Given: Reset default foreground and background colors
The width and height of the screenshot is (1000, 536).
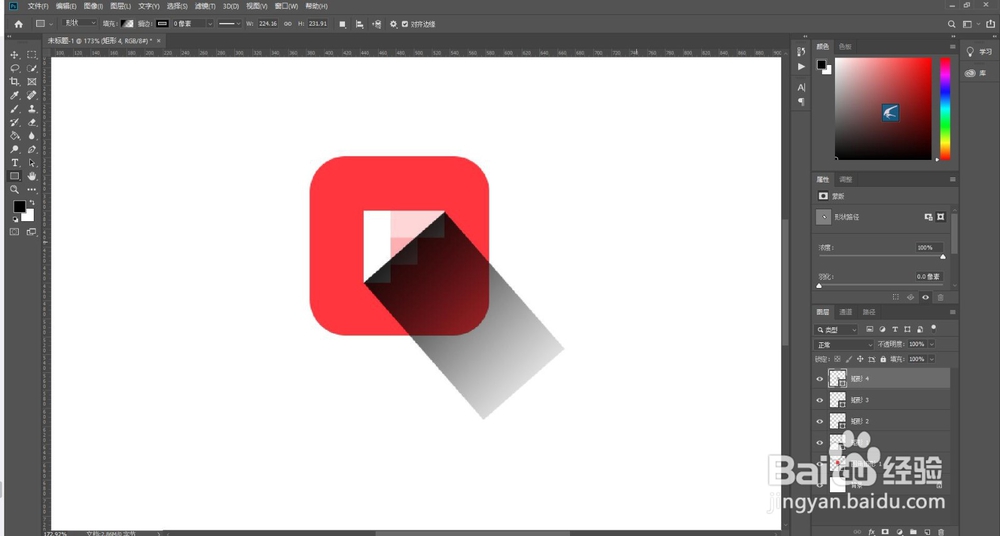Looking at the screenshot, I should pyautogui.click(x=15, y=219).
